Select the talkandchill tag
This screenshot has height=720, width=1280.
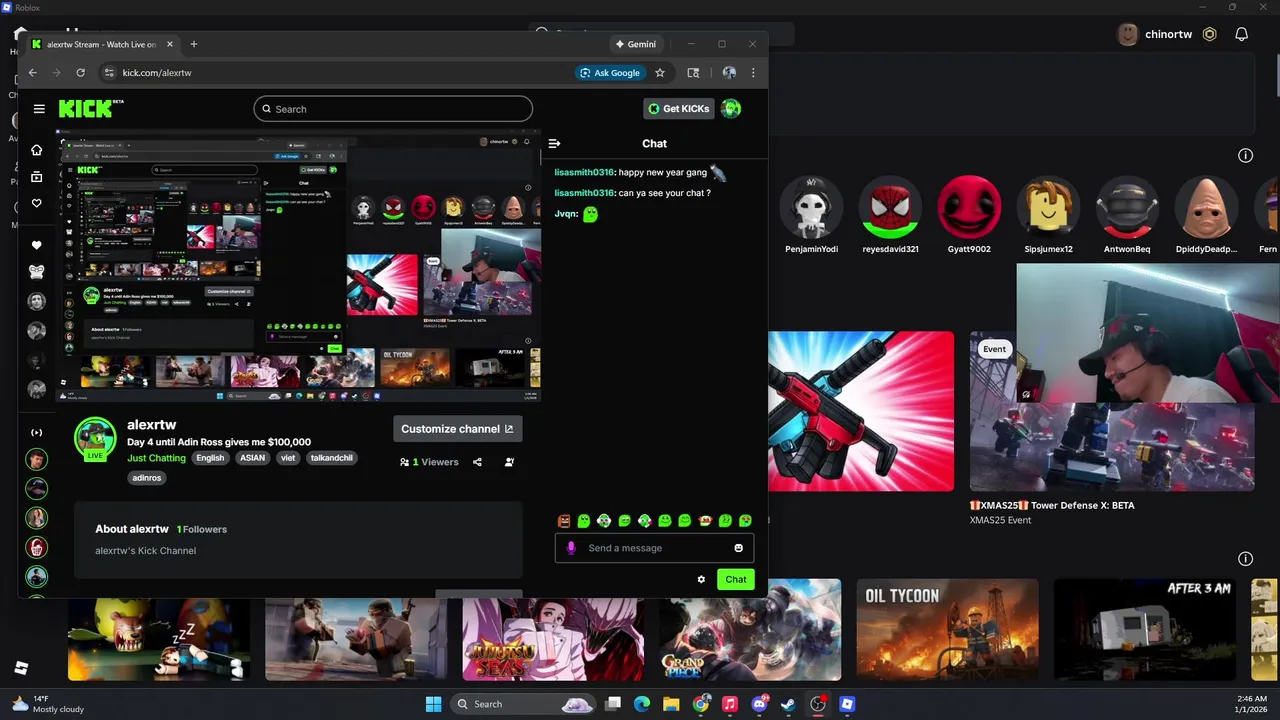tap(331, 458)
